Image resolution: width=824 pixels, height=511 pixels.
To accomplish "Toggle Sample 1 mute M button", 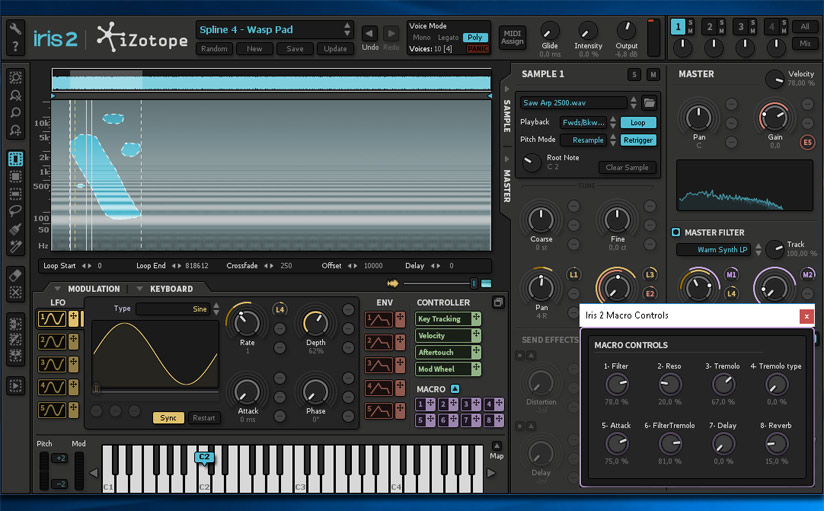I will pos(653,75).
